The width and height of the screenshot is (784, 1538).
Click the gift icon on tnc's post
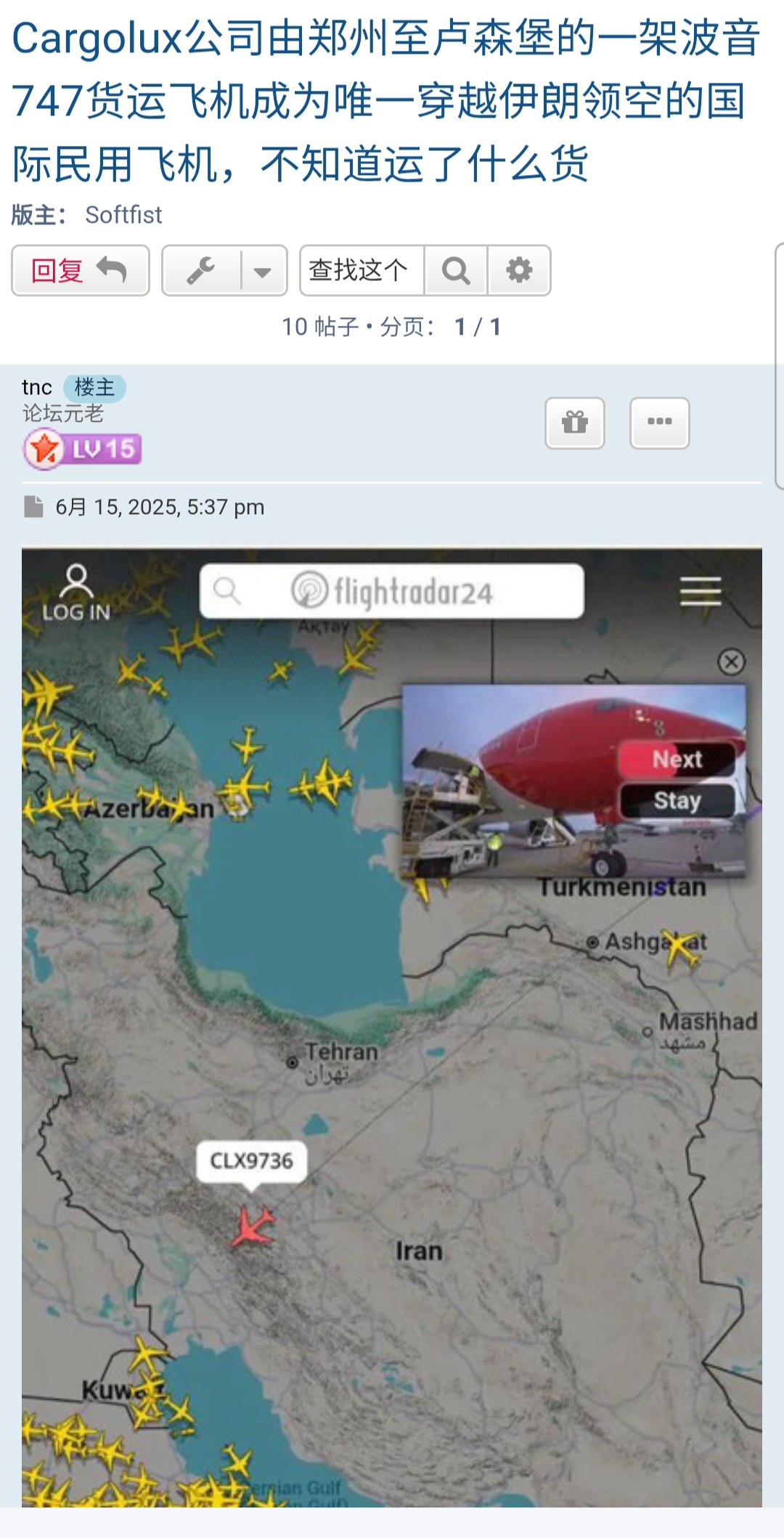(575, 423)
